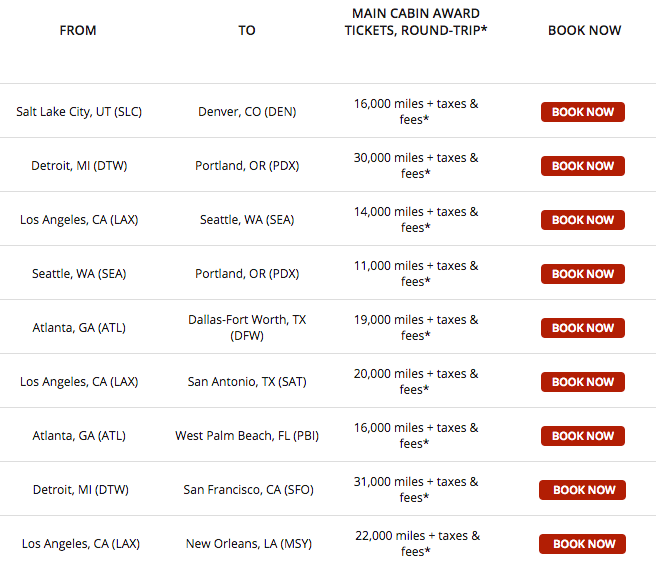The width and height of the screenshot is (656, 567).
Task: Click the Main Cabin Award Tickets header
Action: tap(416, 22)
